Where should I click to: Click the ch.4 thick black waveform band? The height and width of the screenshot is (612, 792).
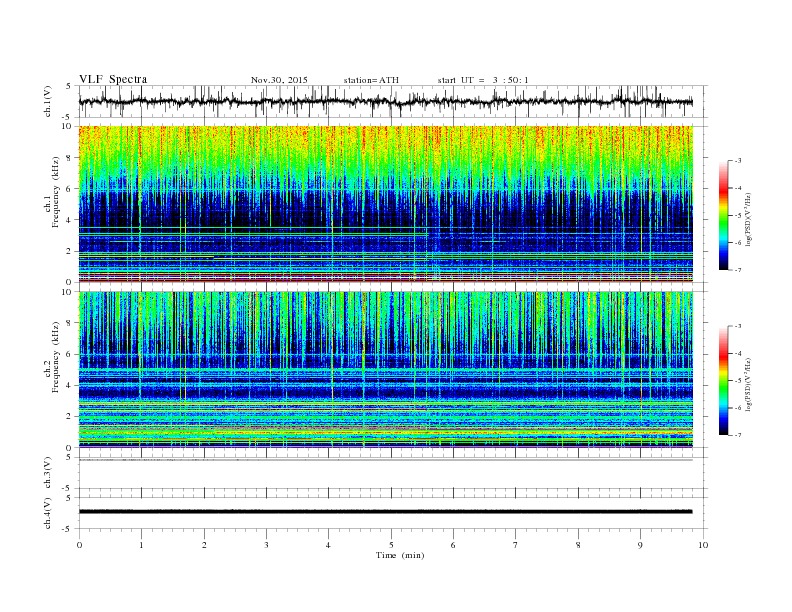pyautogui.click(x=386, y=512)
